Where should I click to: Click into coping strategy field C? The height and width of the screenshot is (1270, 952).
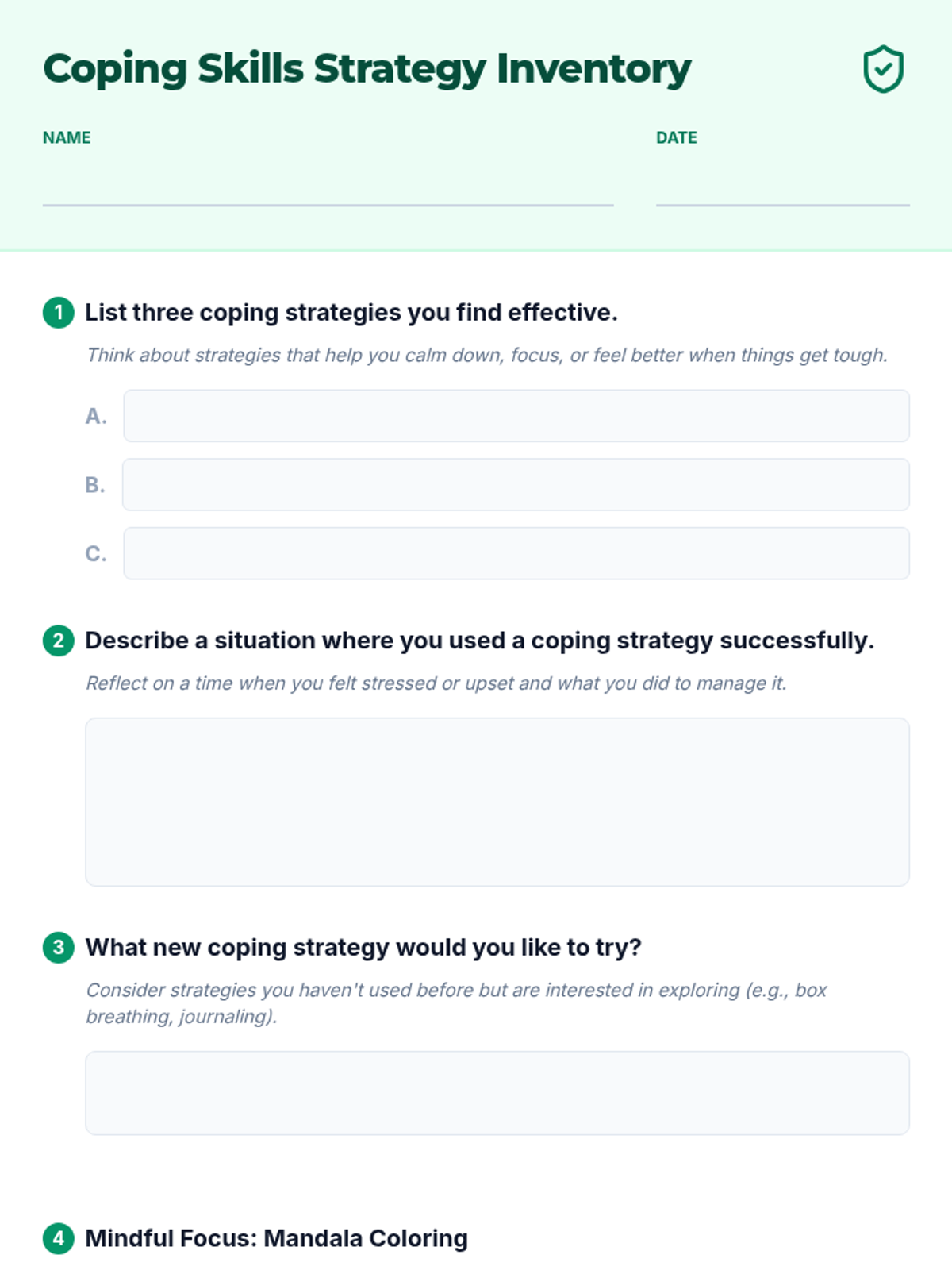516,553
